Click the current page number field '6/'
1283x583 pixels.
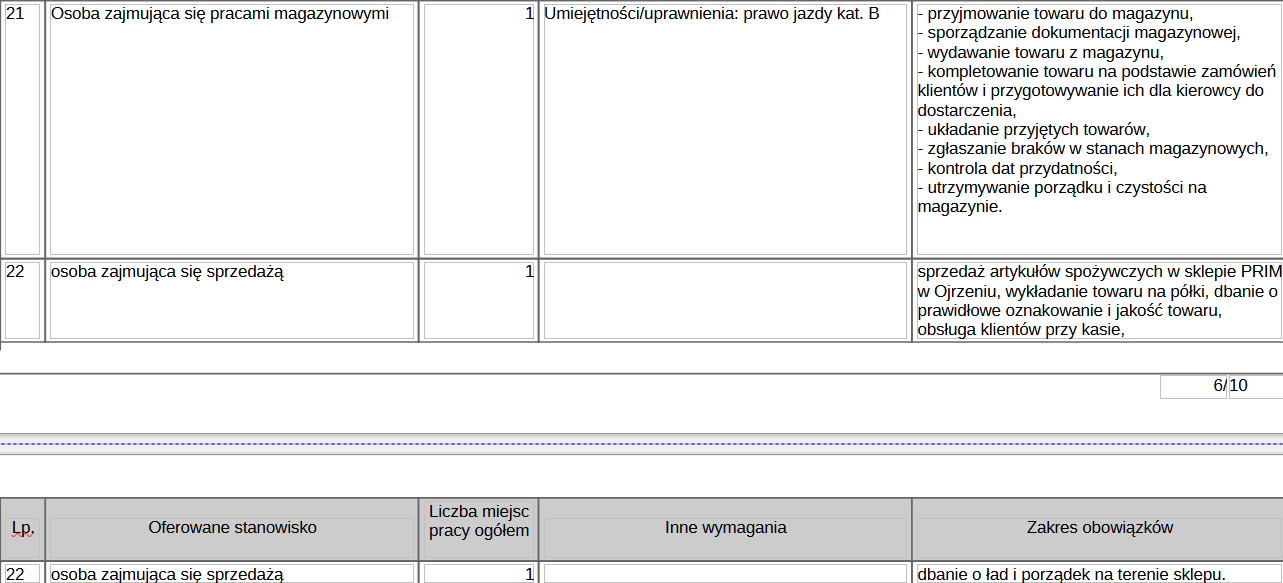[x=1193, y=387]
